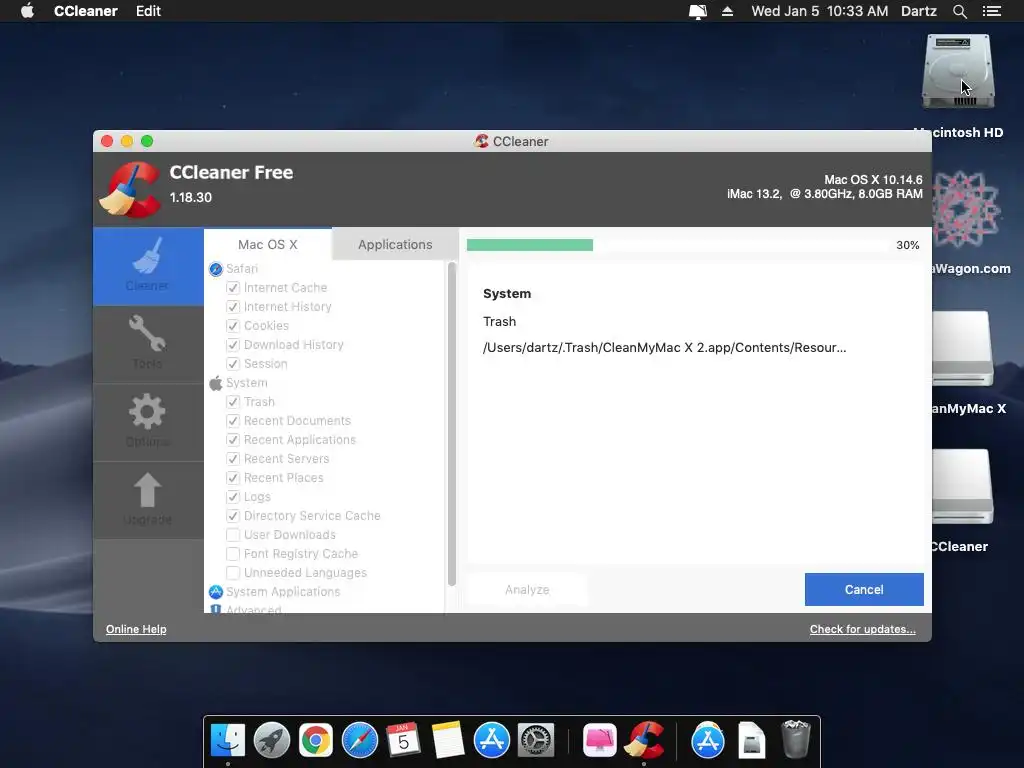The image size is (1024, 768).
Task: Toggle Recent Documents checkbox
Action: (232, 421)
